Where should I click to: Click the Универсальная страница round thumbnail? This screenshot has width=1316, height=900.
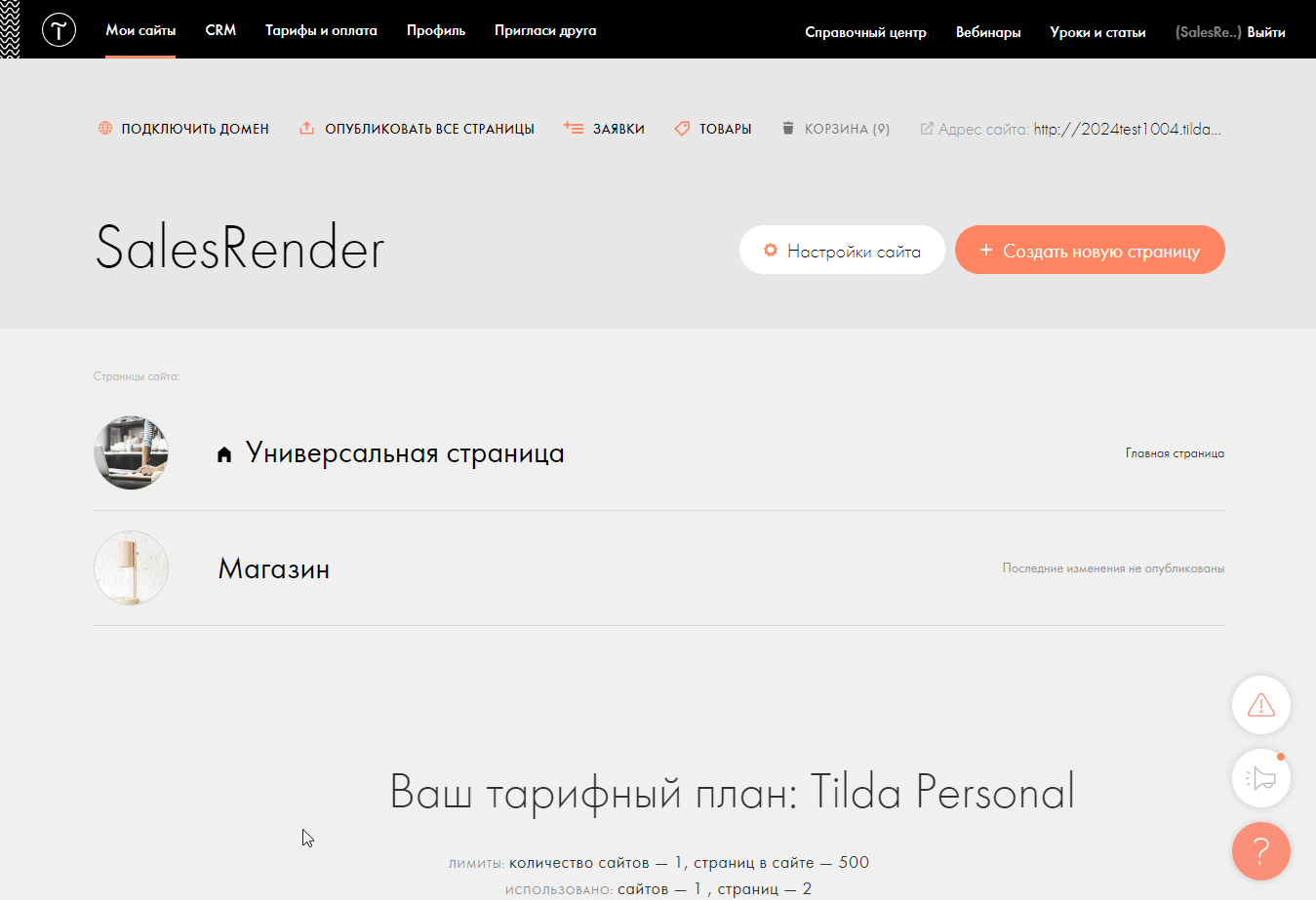[x=132, y=452]
